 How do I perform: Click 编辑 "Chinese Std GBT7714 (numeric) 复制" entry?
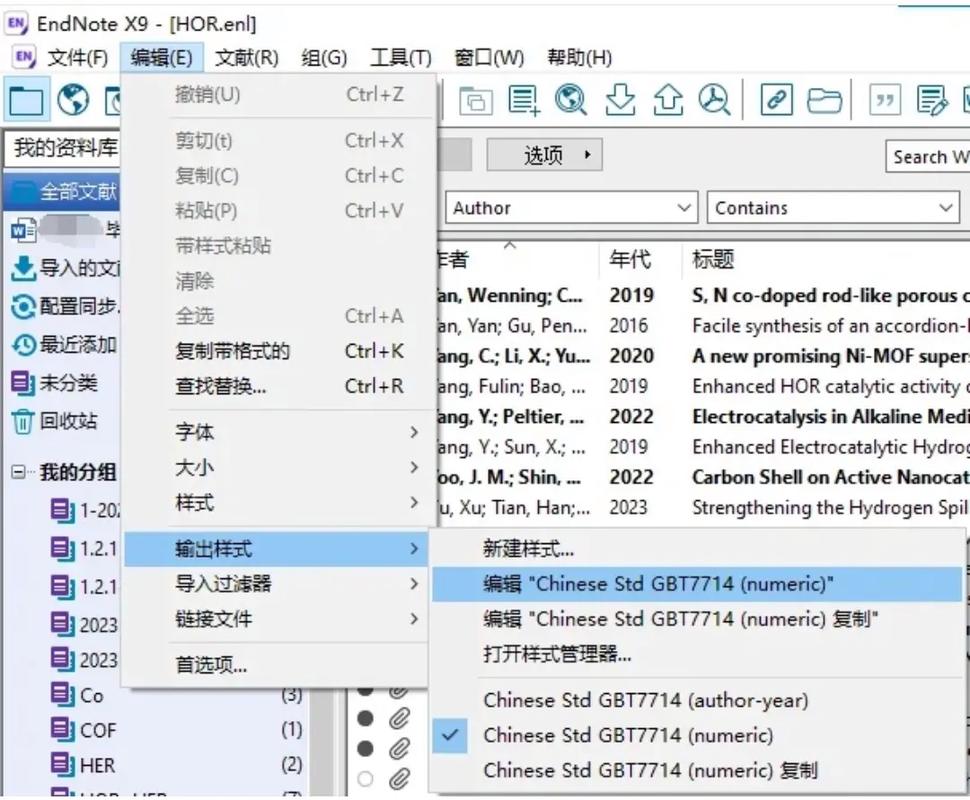point(698,619)
